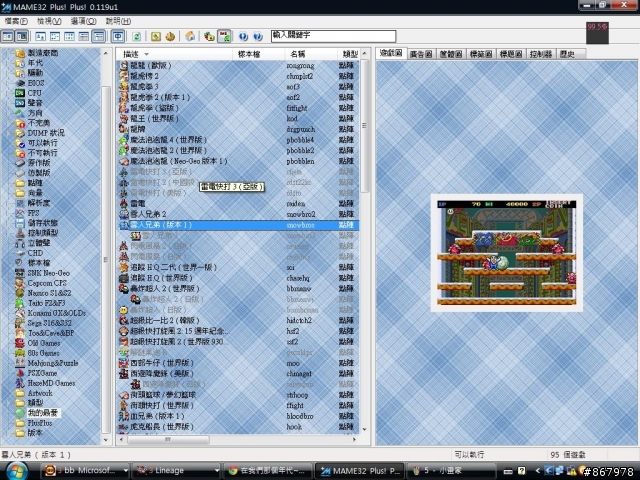Switch to large icons view
The width and height of the screenshot is (640, 480).
[x=40, y=37]
